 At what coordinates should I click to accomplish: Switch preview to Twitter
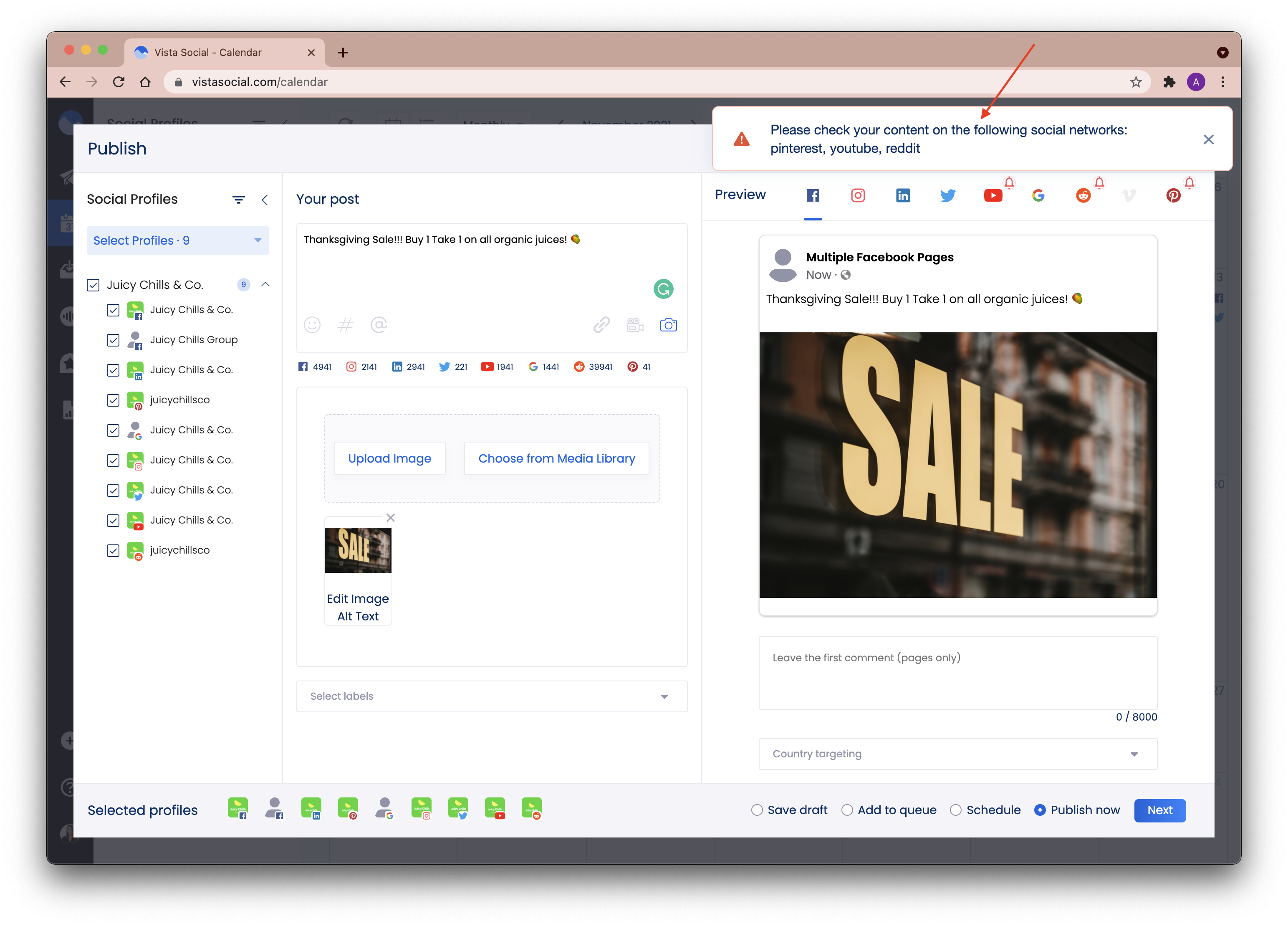(947, 195)
